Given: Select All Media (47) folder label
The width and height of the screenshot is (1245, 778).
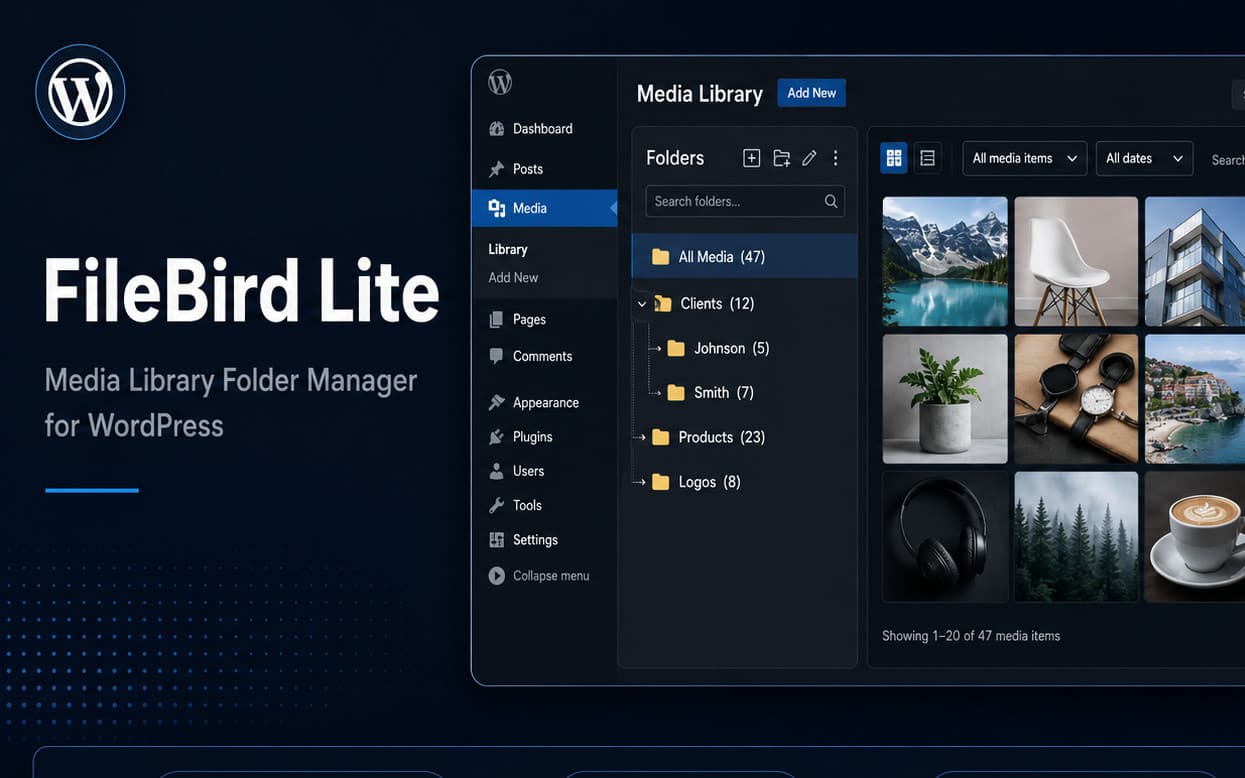Looking at the screenshot, I should pyautogui.click(x=722, y=257).
